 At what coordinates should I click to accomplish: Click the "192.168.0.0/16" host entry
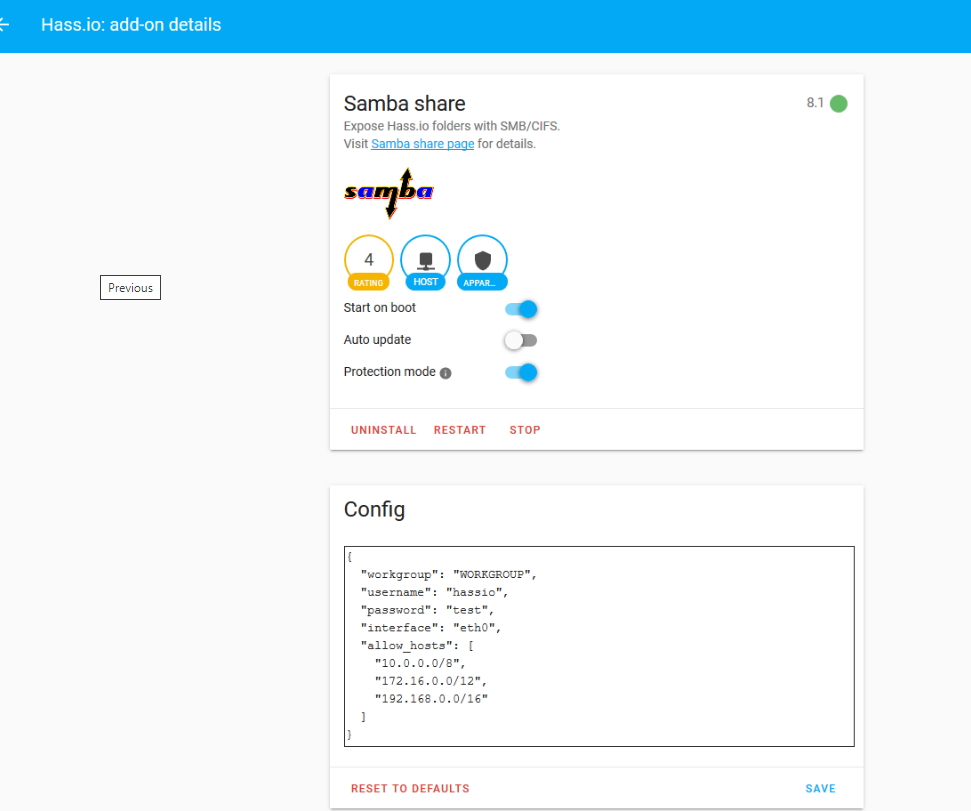(431, 699)
